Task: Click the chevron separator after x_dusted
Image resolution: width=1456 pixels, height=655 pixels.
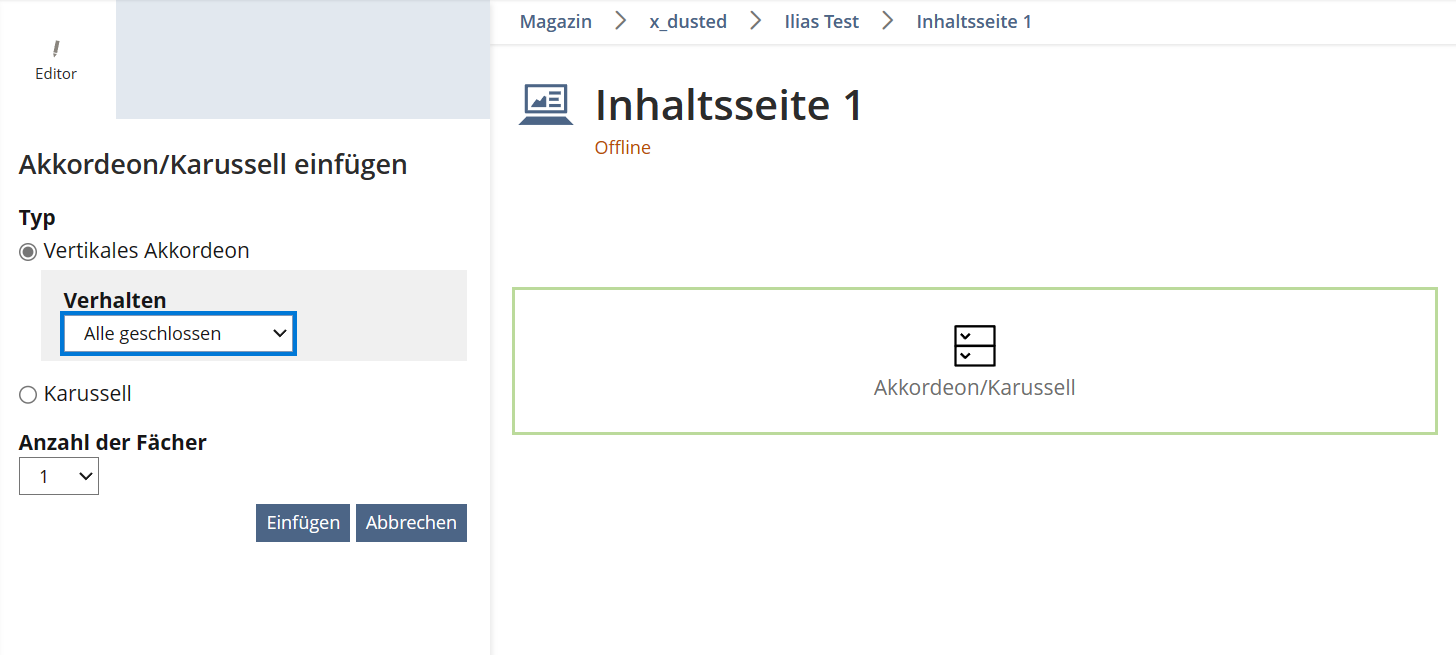Action: click(x=756, y=21)
